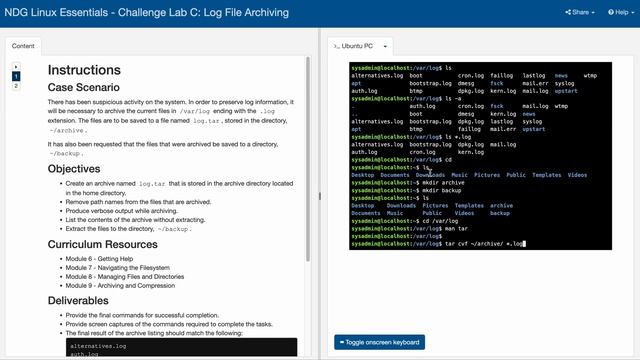Click 'log.tar' code text in Case Scenario
Viewport: 640px width, 360px height.
click(206, 121)
